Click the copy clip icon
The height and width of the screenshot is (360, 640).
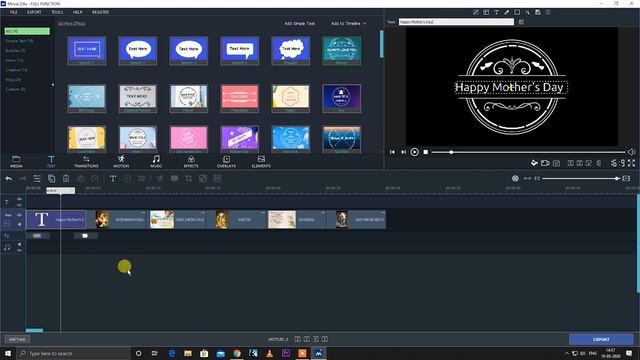pyautogui.click(x=51, y=178)
